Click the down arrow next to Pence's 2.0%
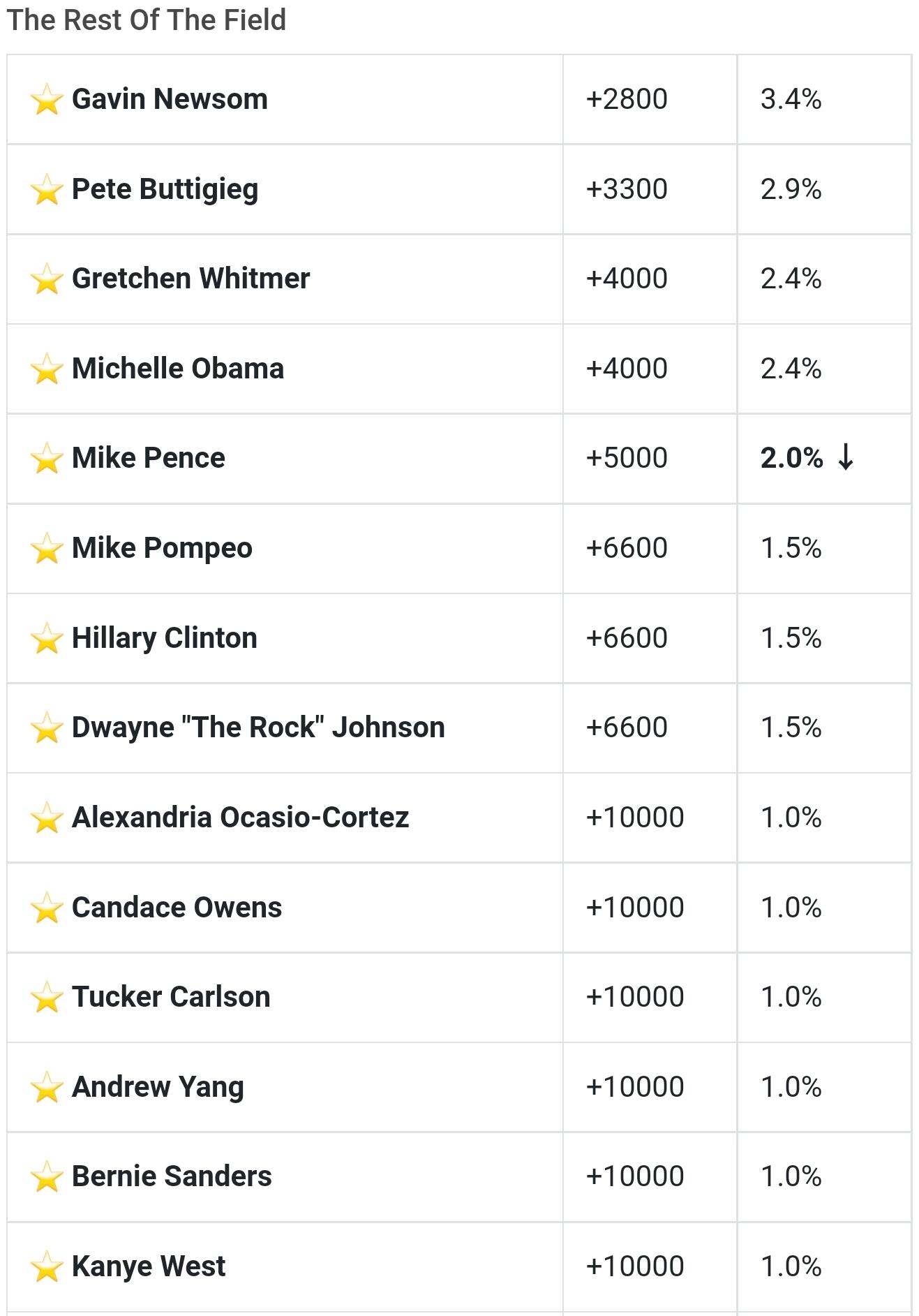This screenshot has width=919, height=1316. point(846,457)
